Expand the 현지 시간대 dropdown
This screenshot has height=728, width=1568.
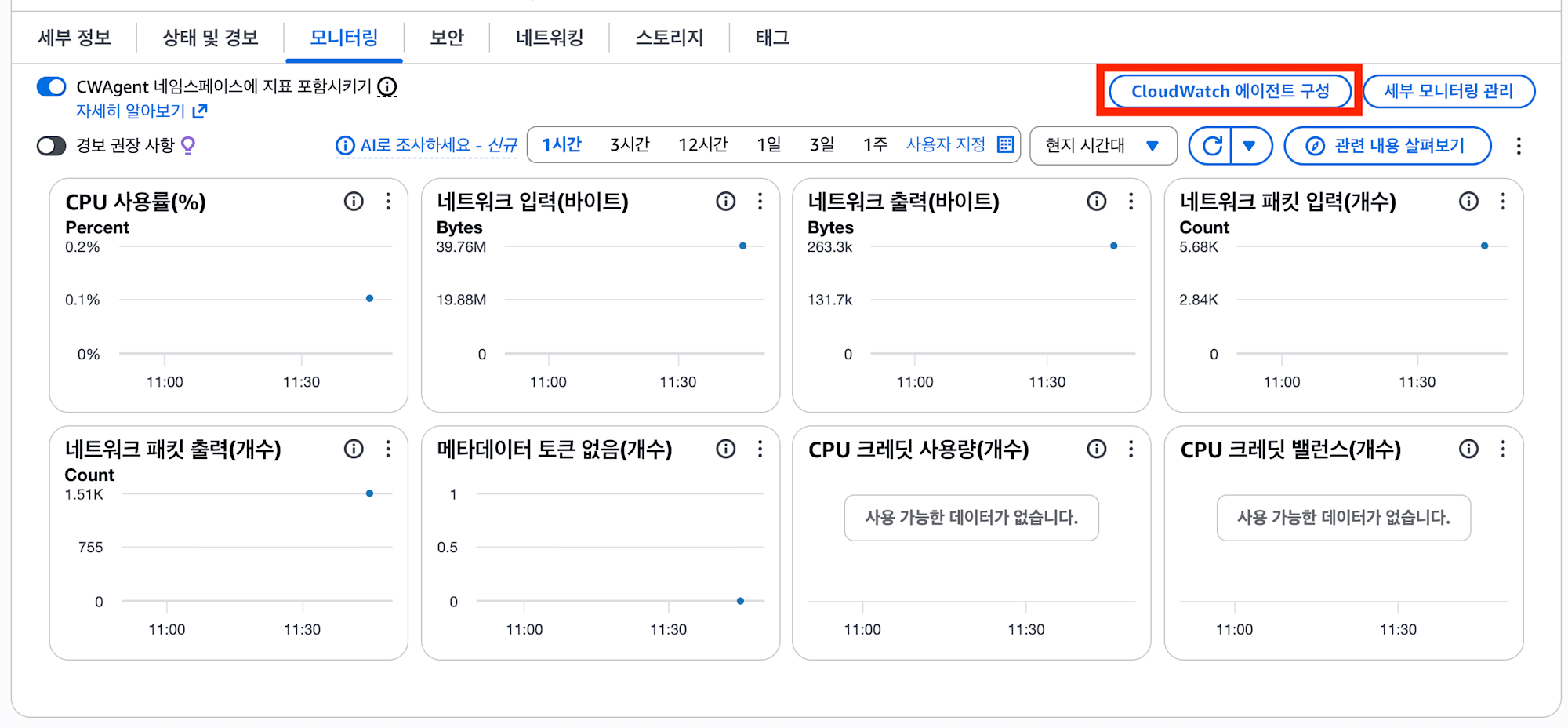[x=1103, y=146]
